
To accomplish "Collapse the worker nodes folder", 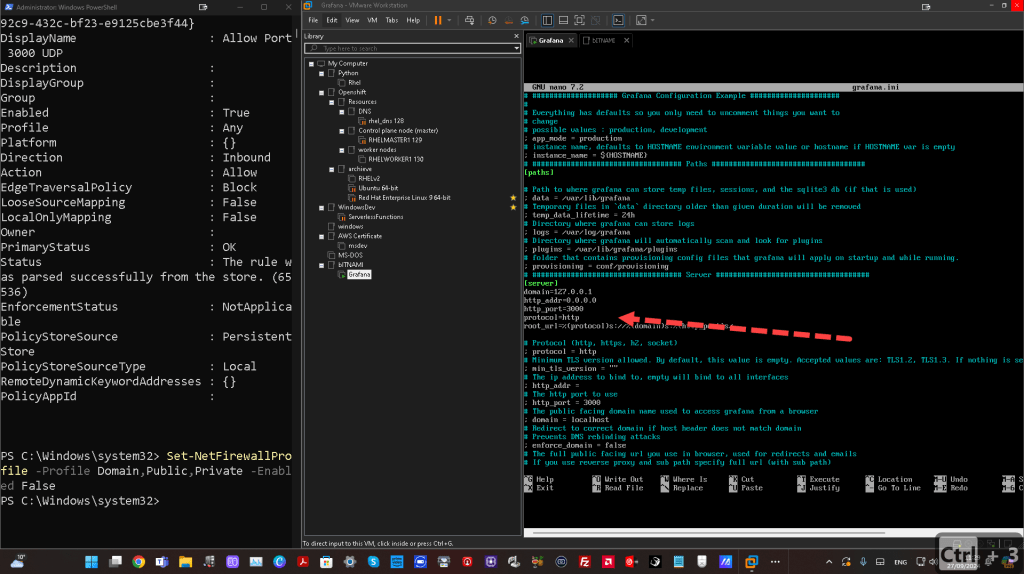I will point(342,150).
